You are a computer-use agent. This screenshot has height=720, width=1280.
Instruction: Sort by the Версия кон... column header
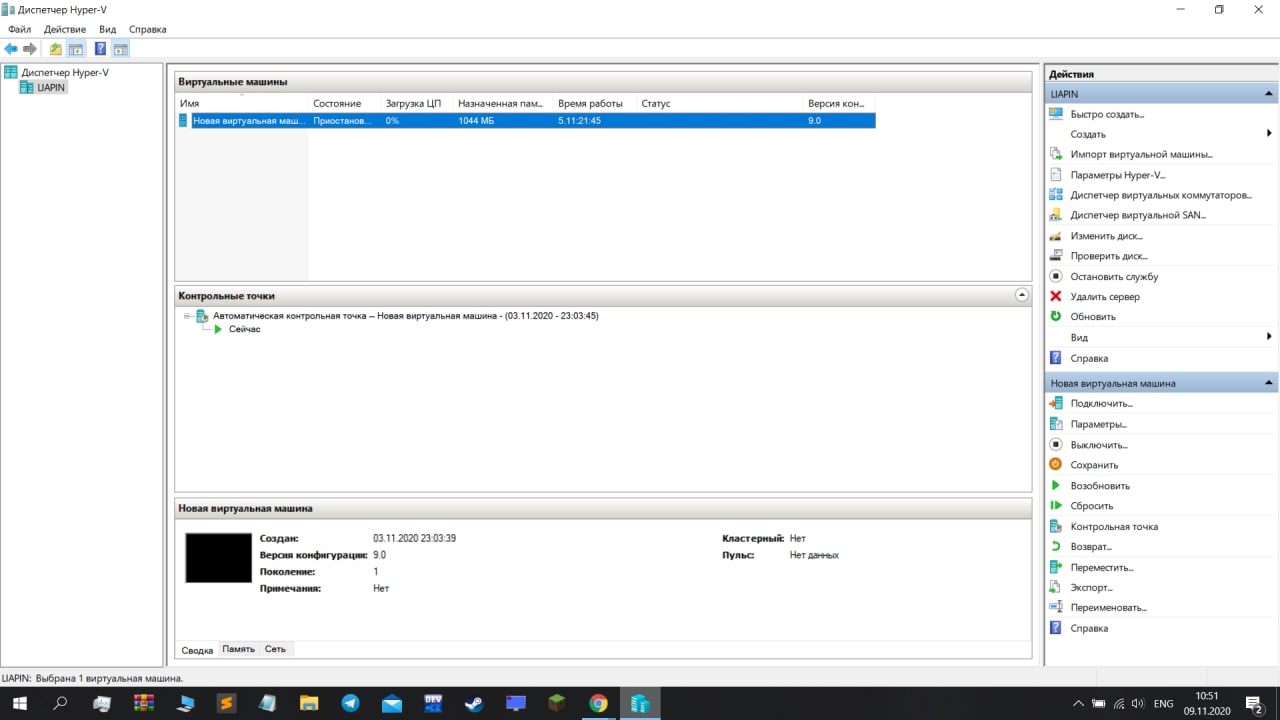839,103
